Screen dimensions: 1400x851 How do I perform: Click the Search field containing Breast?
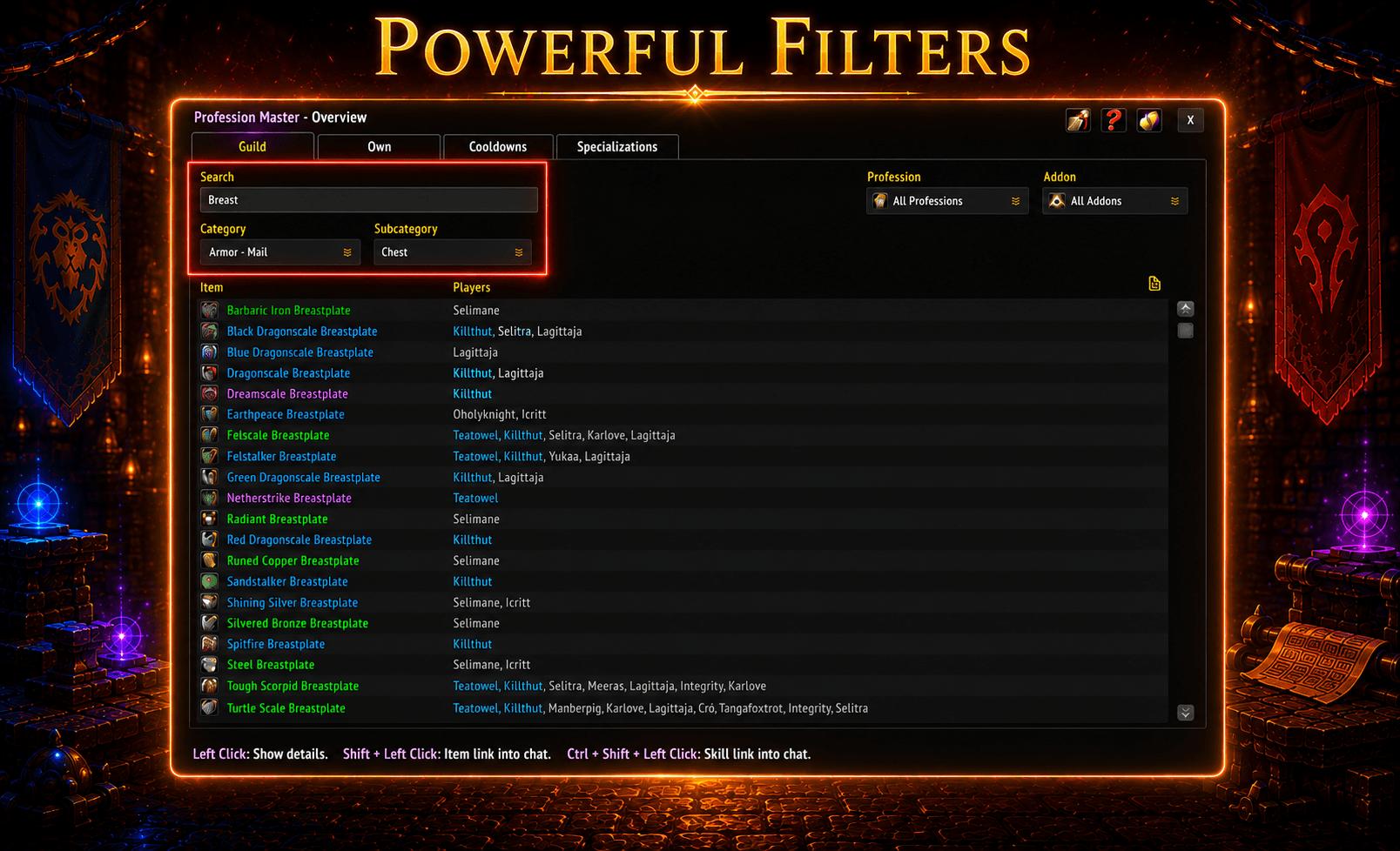[369, 200]
